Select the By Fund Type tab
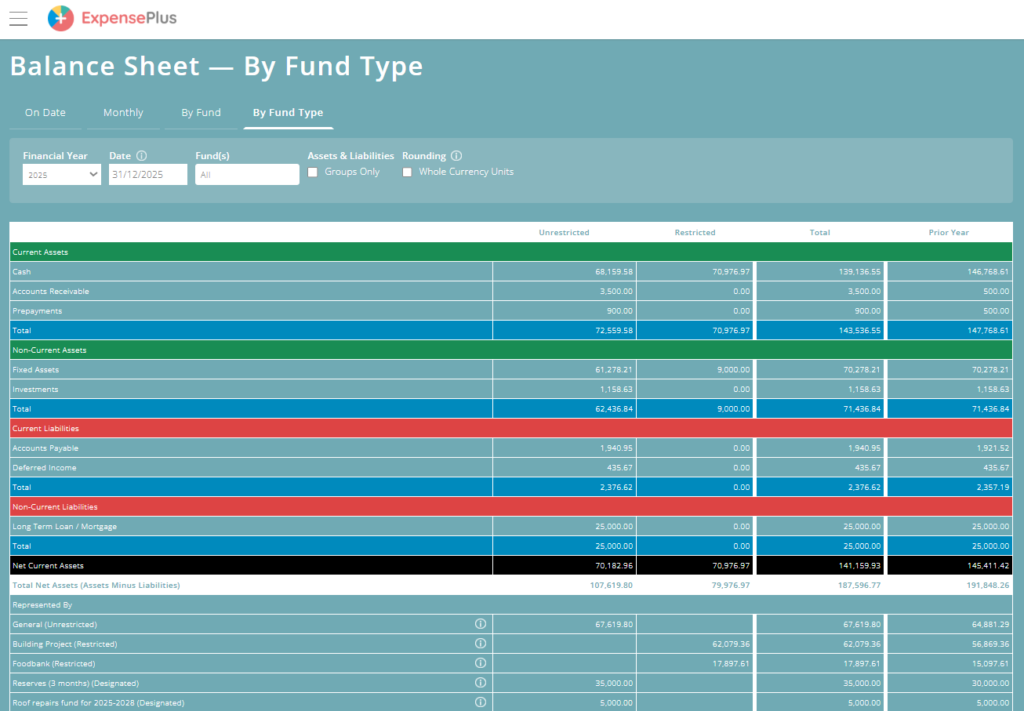The image size is (1024, 711). [x=288, y=113]
